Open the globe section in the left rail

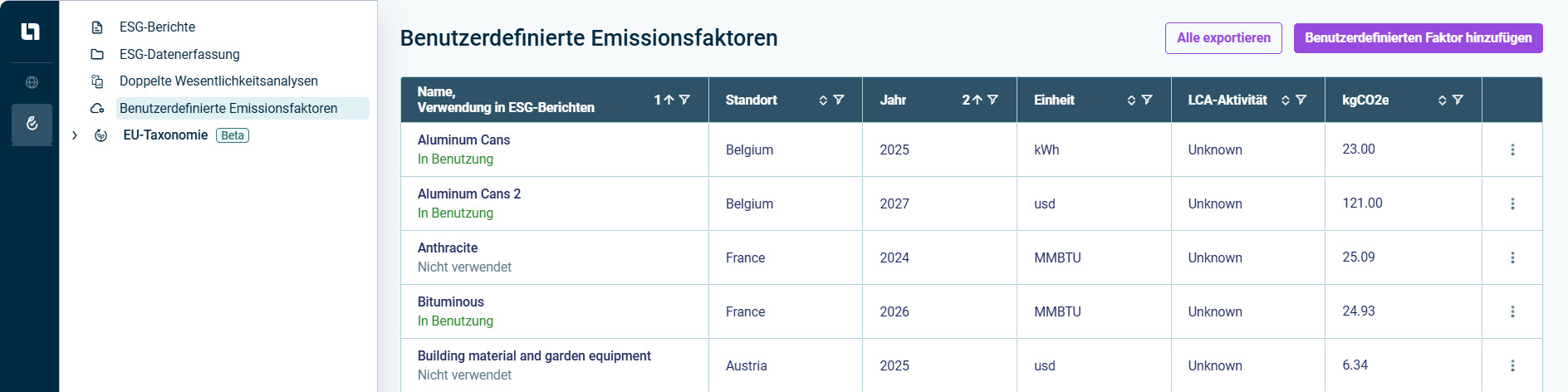[x=32, y=82]
